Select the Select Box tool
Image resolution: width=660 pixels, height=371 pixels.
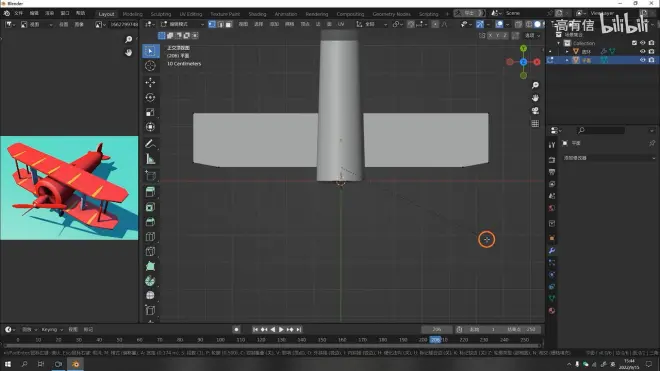coord(150,51)
